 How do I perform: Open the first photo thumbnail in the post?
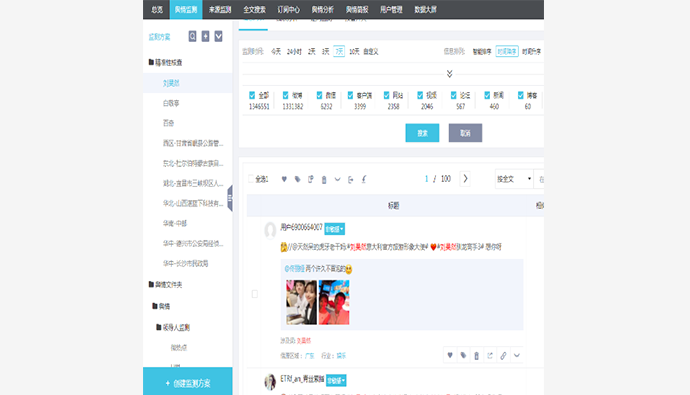(x=301, y=302)
